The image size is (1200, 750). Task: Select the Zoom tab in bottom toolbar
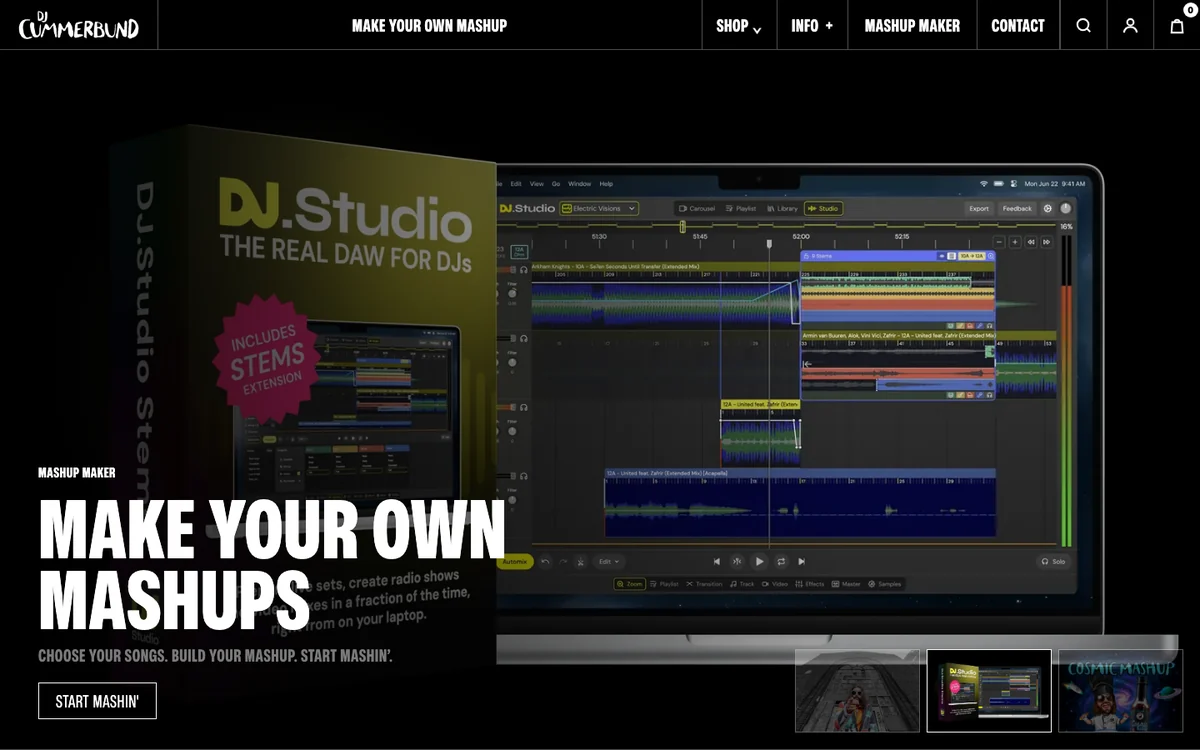630,584
